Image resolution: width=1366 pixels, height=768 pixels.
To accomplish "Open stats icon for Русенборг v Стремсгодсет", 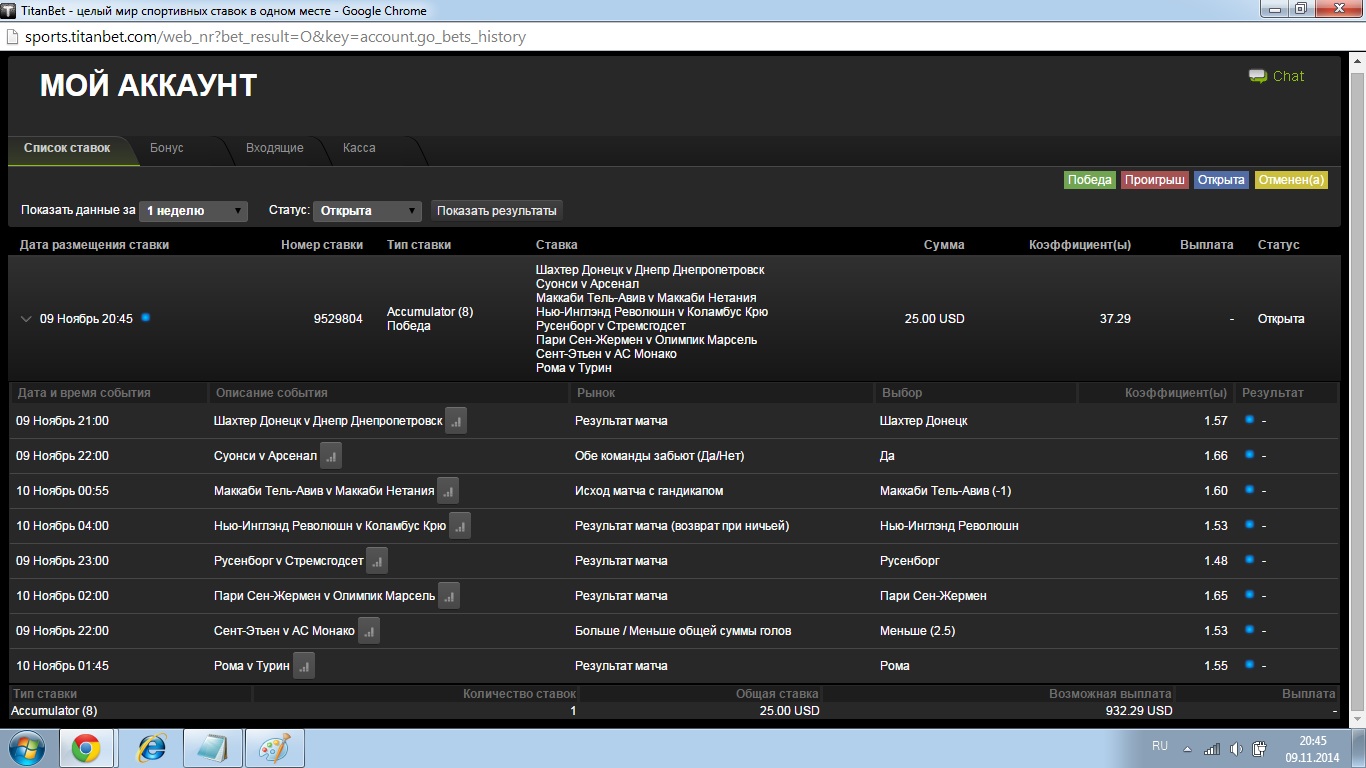I will tap(377, 561).
